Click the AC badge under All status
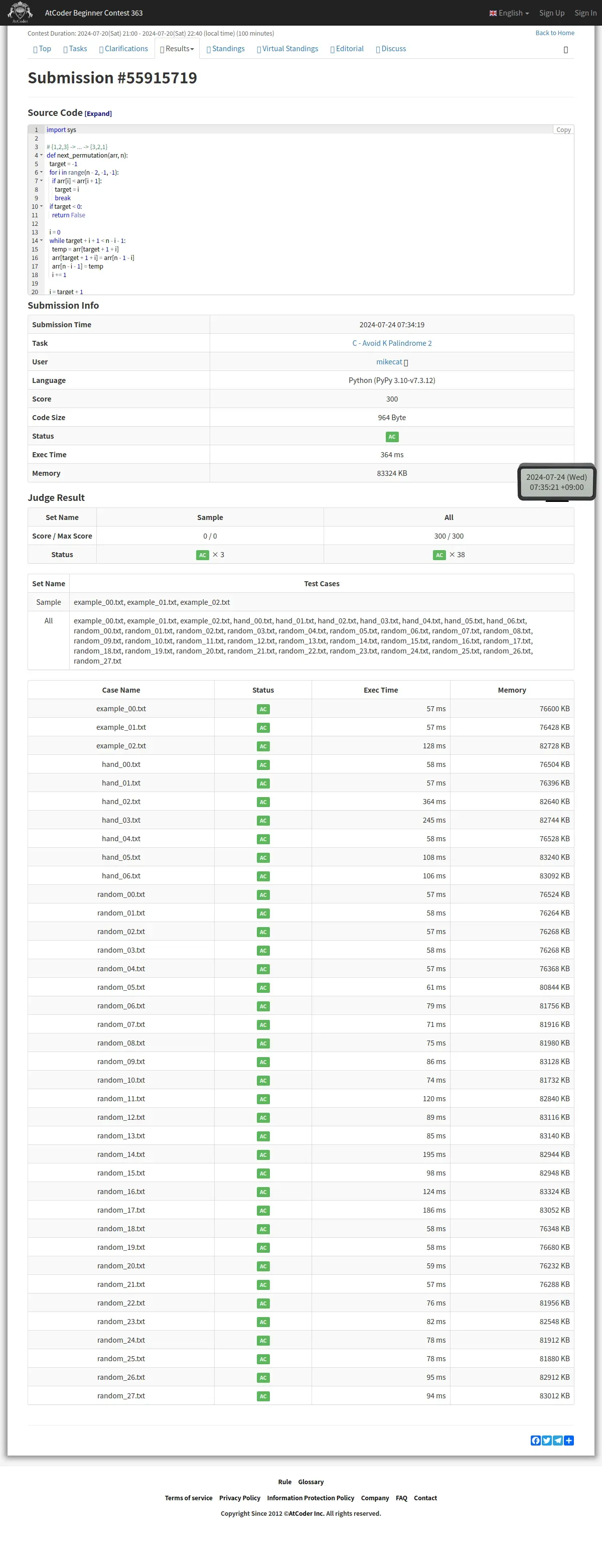The height and width of the screenshot is (1568, 602). (439, 555)
